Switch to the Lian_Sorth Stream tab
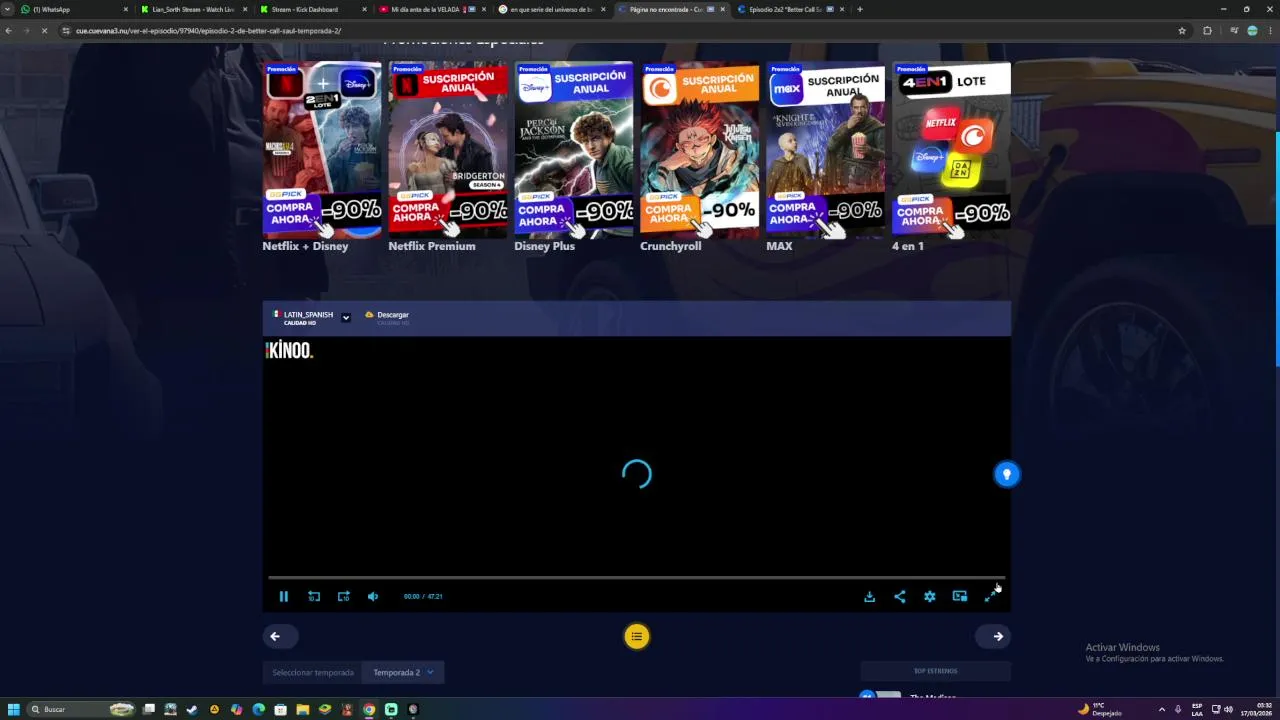 (193, 9)
